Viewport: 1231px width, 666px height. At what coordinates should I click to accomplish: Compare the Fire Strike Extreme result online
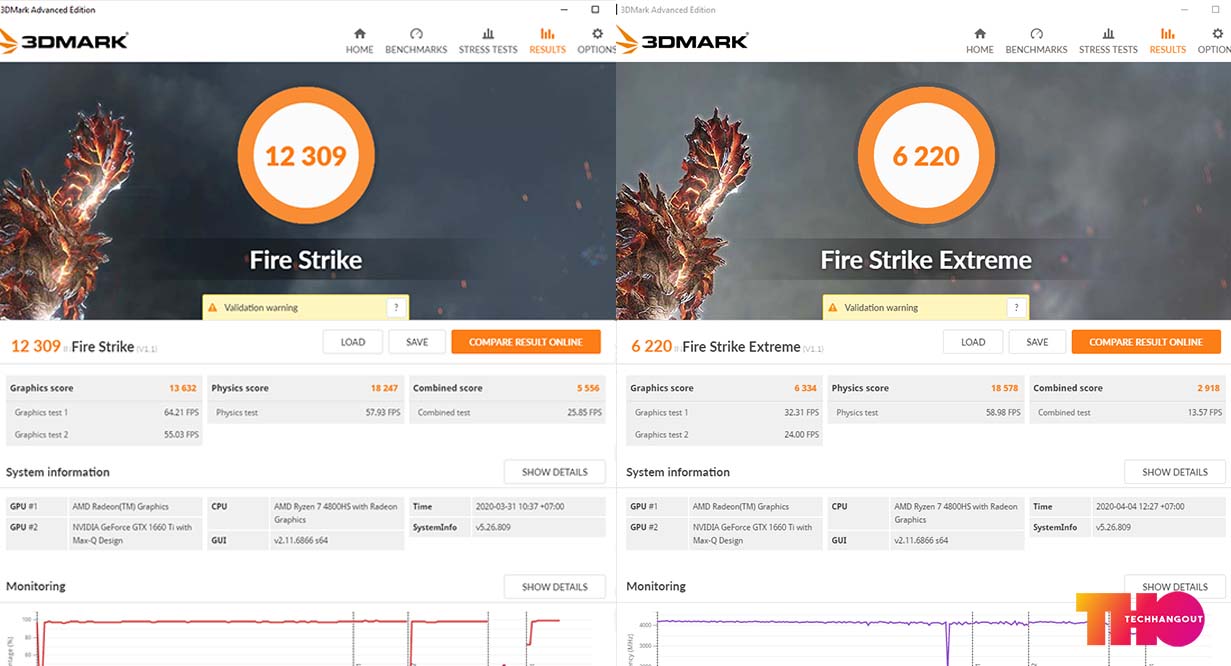[x=1146, y=342]
